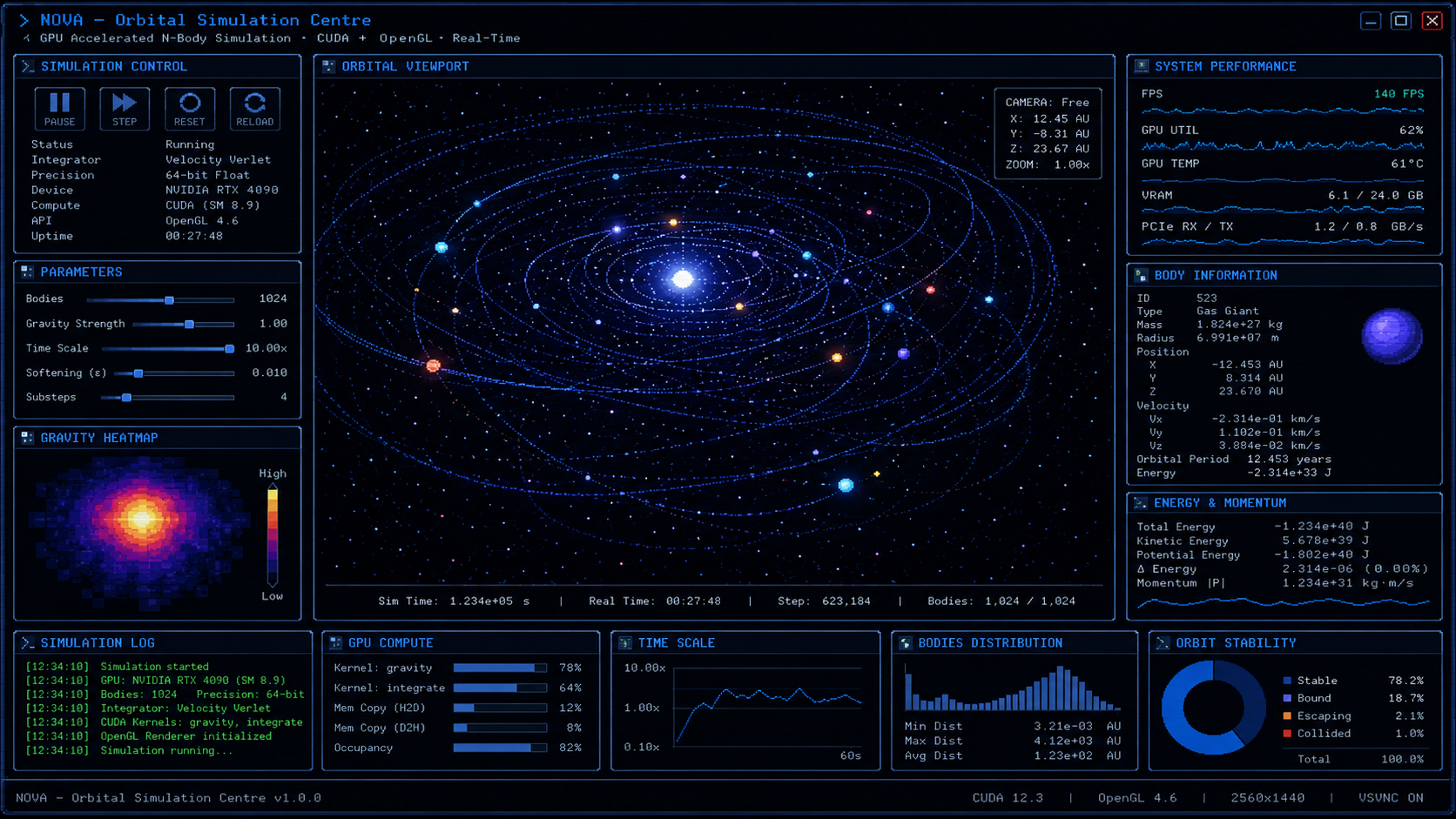The image size is (1456, 819).
Task: Click the 'Gas Giant' type value
Action: point(1227,311)
